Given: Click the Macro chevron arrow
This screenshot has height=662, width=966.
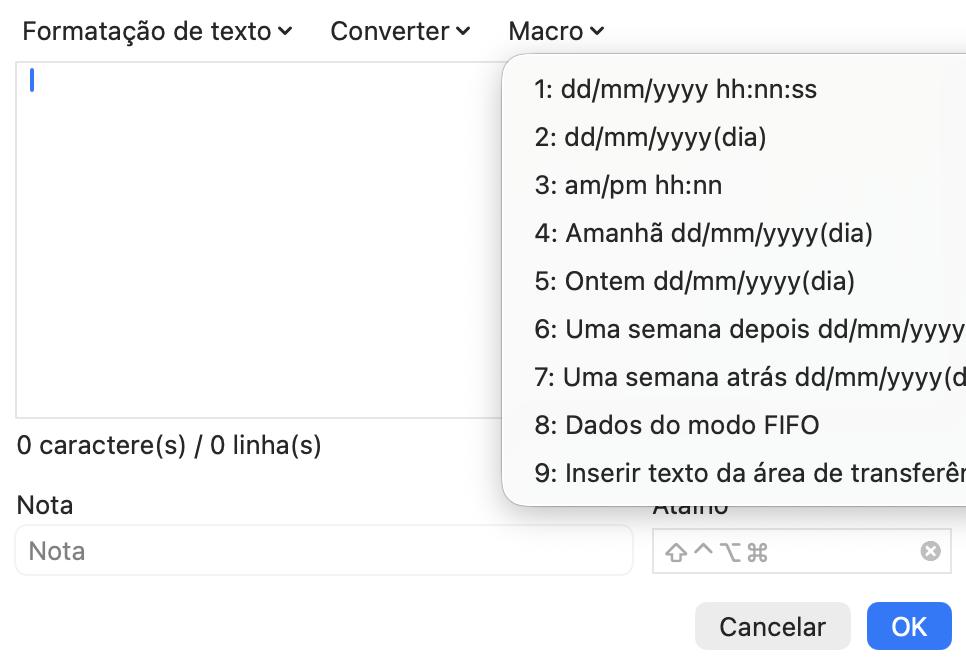Looking at the screenshot, I should click(596, 31).
